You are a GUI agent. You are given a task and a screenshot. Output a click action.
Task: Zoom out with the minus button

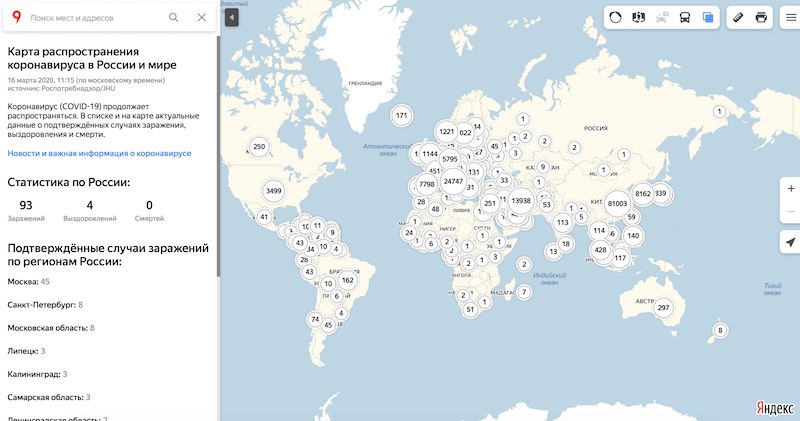(791, 211)
